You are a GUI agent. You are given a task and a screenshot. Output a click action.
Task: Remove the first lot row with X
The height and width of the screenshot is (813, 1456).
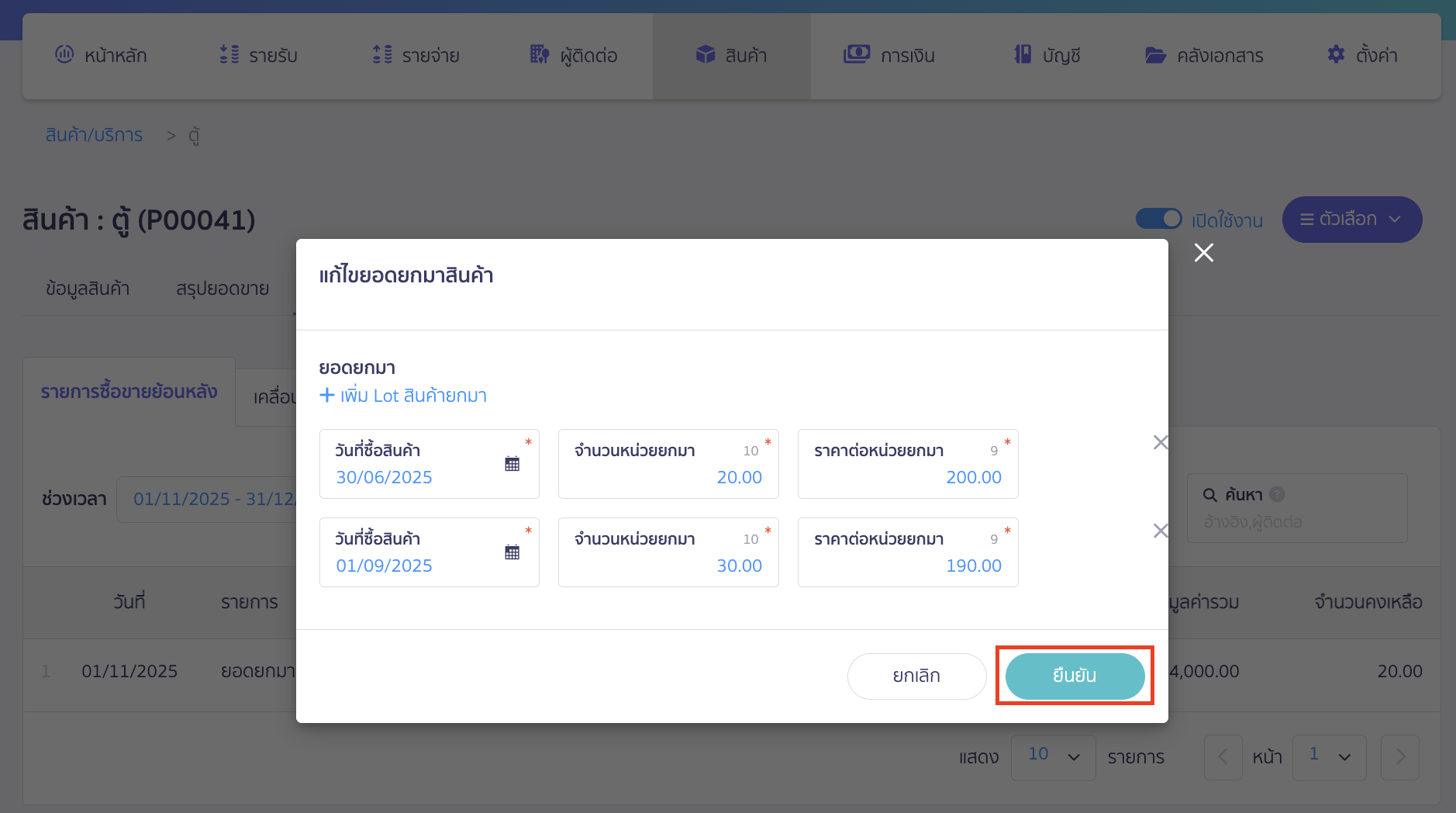1160,442
